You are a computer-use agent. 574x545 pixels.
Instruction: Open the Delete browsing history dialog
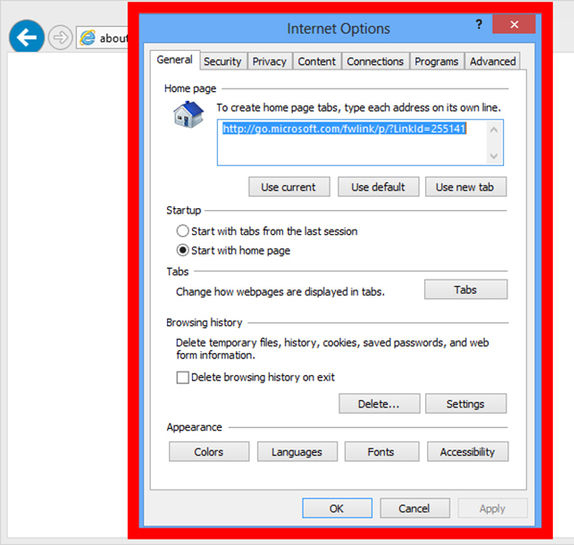(379, 404)
